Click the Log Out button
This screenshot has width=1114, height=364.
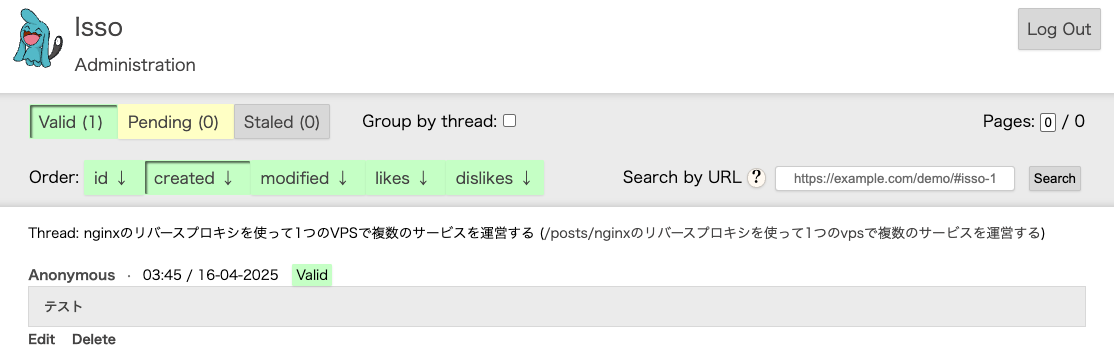tap(1059, 29)
